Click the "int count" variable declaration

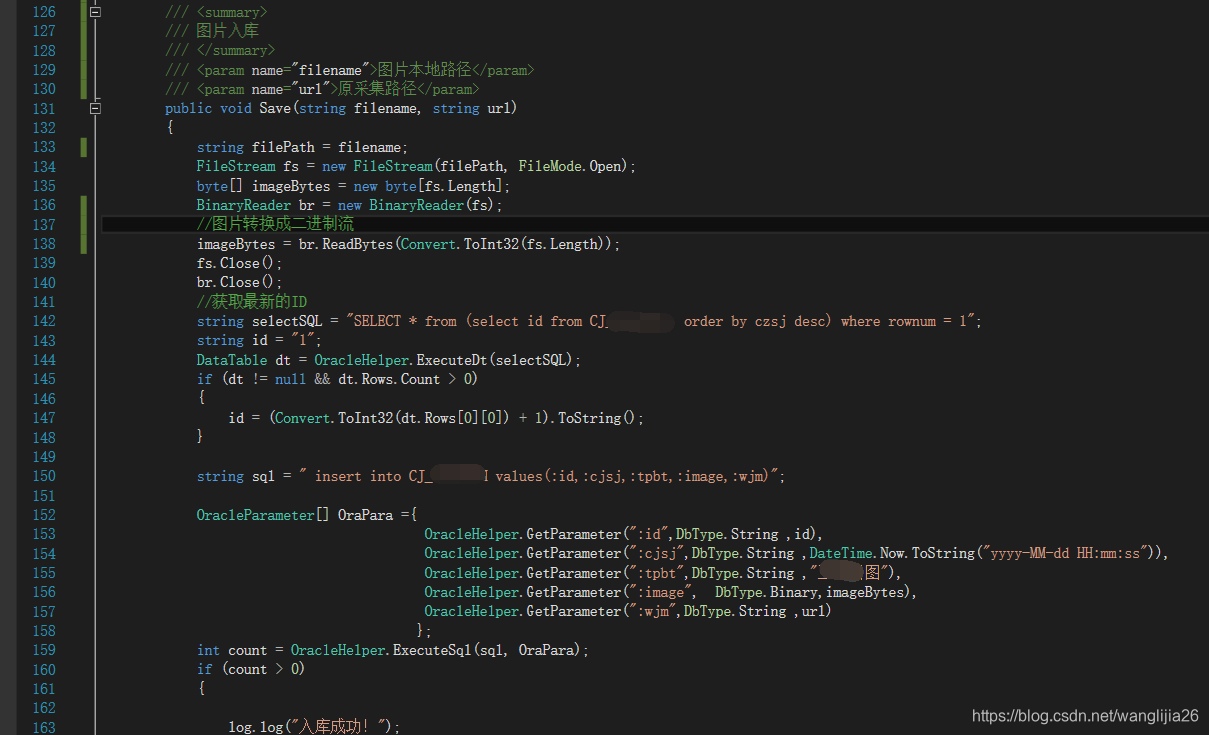click(x=232, y=650)
